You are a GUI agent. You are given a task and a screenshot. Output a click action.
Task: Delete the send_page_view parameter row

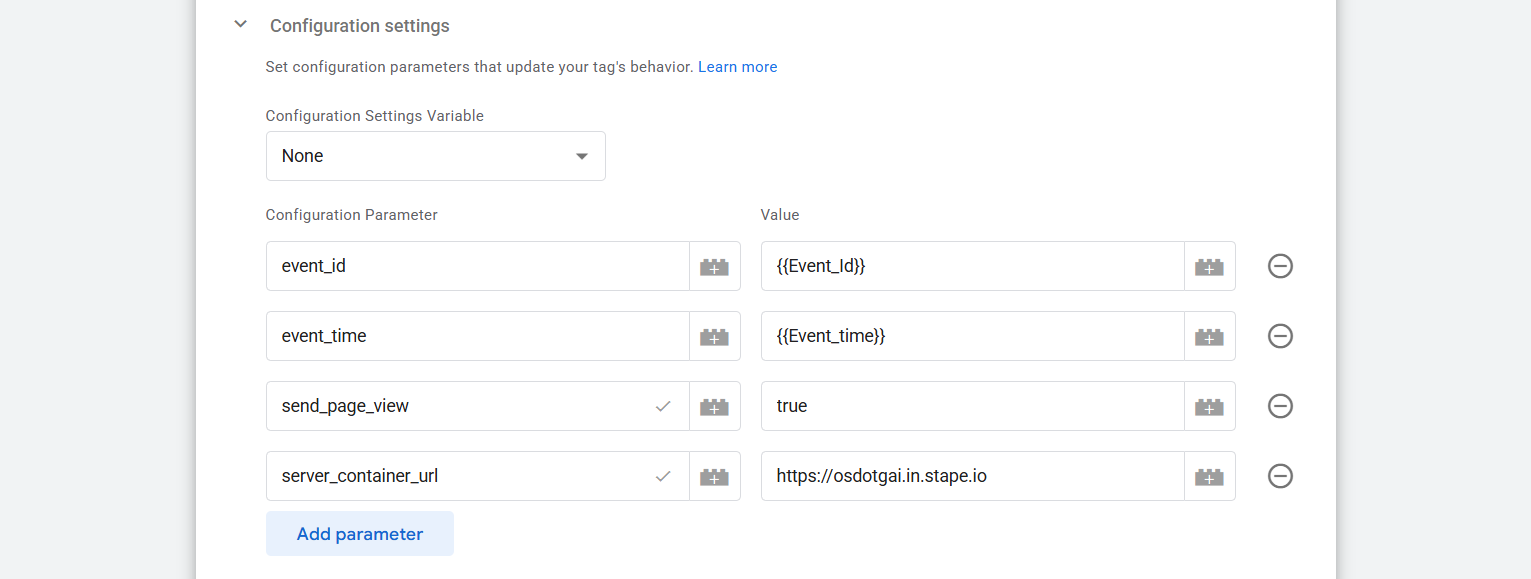coord(1280,406)
